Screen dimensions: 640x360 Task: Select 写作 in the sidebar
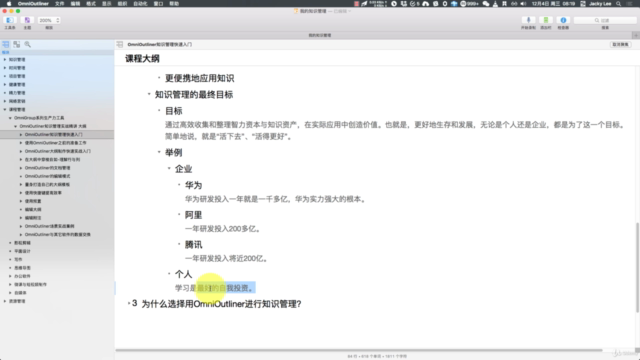18,259
